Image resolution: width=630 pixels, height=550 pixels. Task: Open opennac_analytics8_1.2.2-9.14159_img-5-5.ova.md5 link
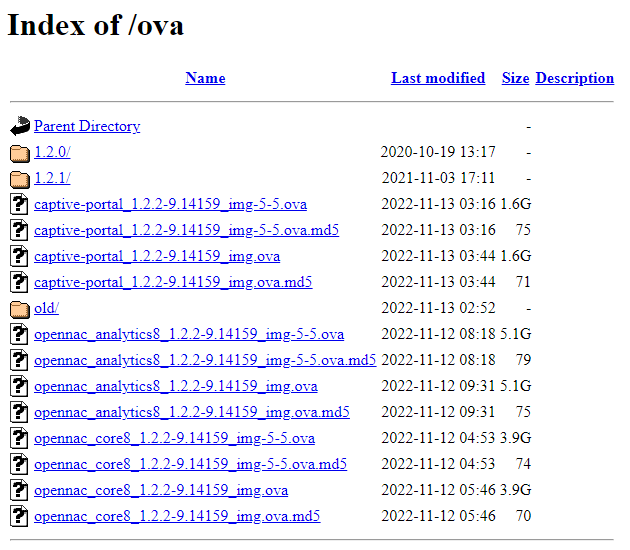click(205, 360)
